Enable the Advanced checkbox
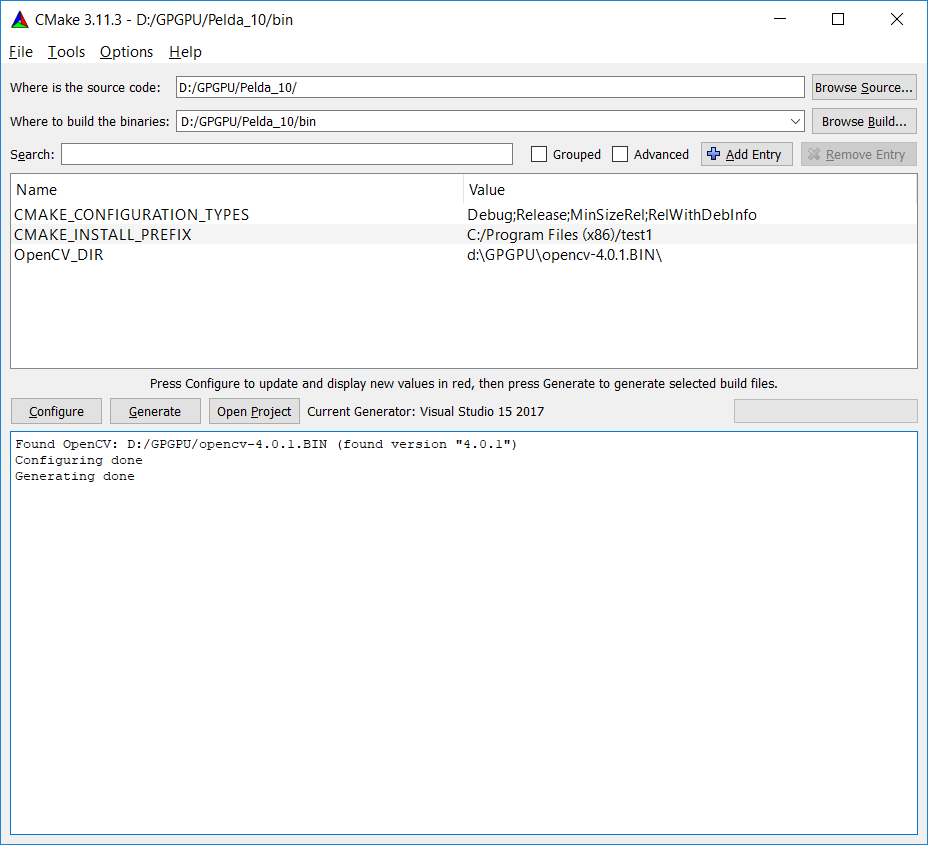The width and height of the screenshot is (928, 845). (620, 154)
